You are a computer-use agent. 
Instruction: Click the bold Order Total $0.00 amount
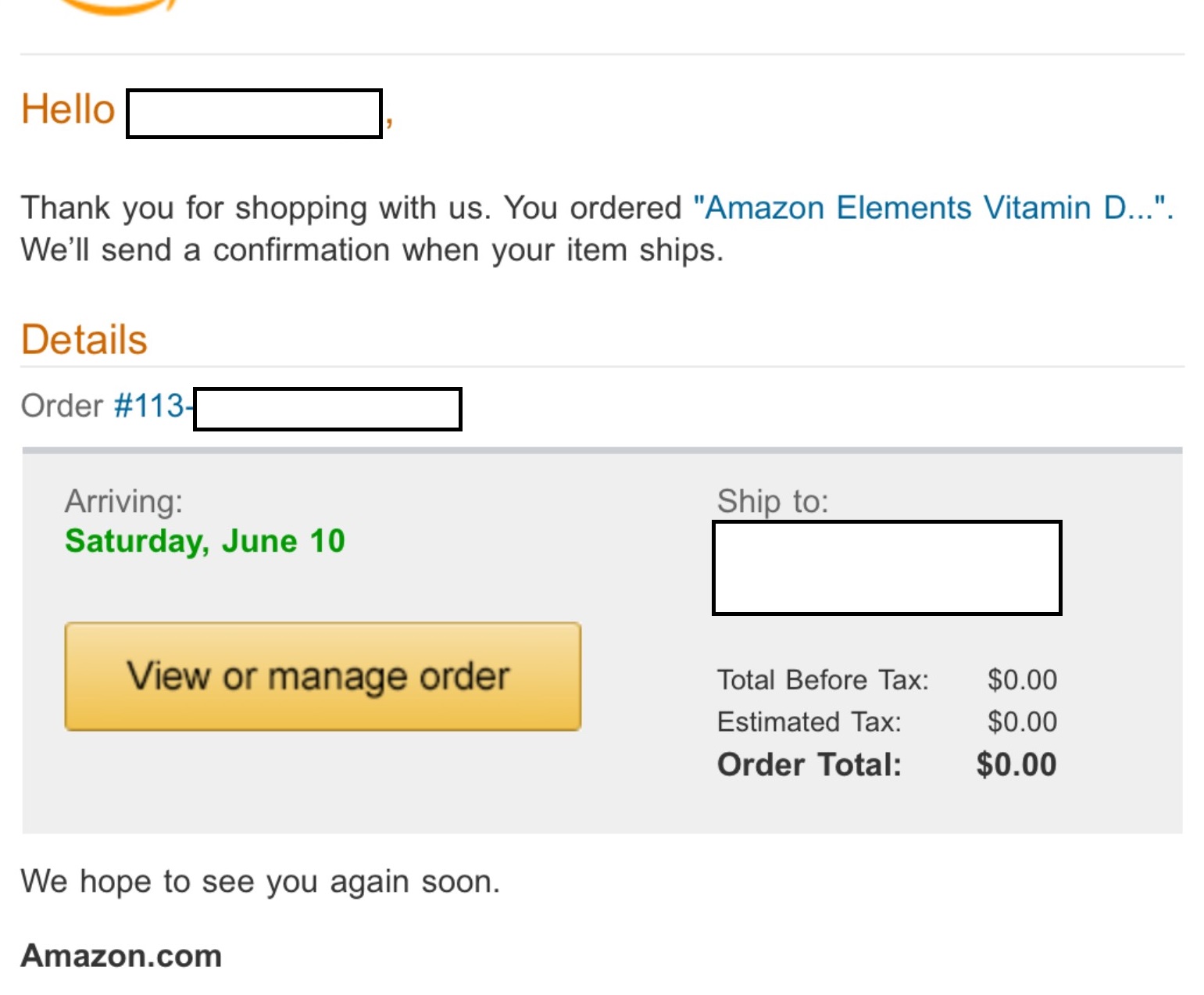pyautogui.click(x=1016, y=764)
